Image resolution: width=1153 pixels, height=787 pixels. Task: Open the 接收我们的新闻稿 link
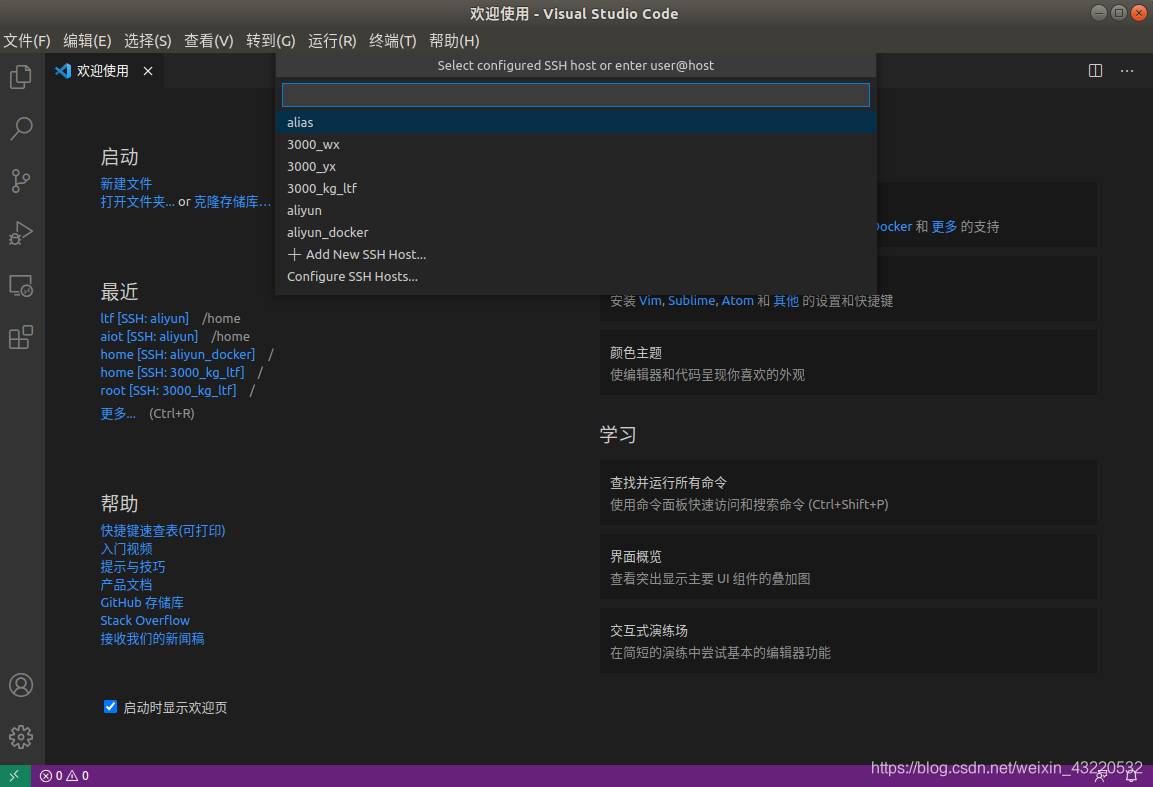coord(152,638)
